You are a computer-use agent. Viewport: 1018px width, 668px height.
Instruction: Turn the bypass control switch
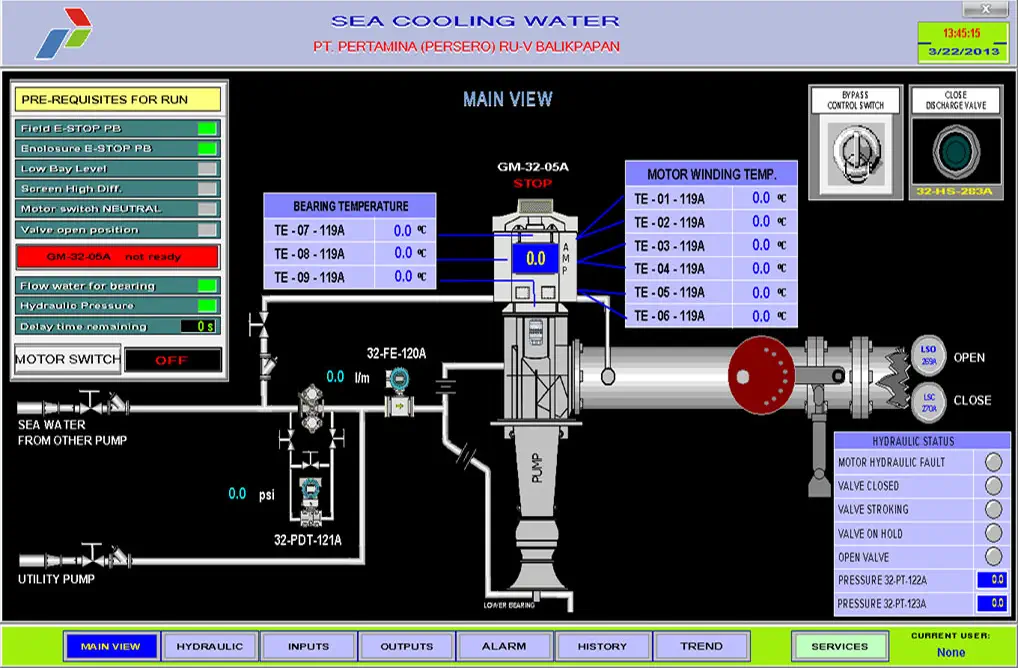(x=853, y=151)
